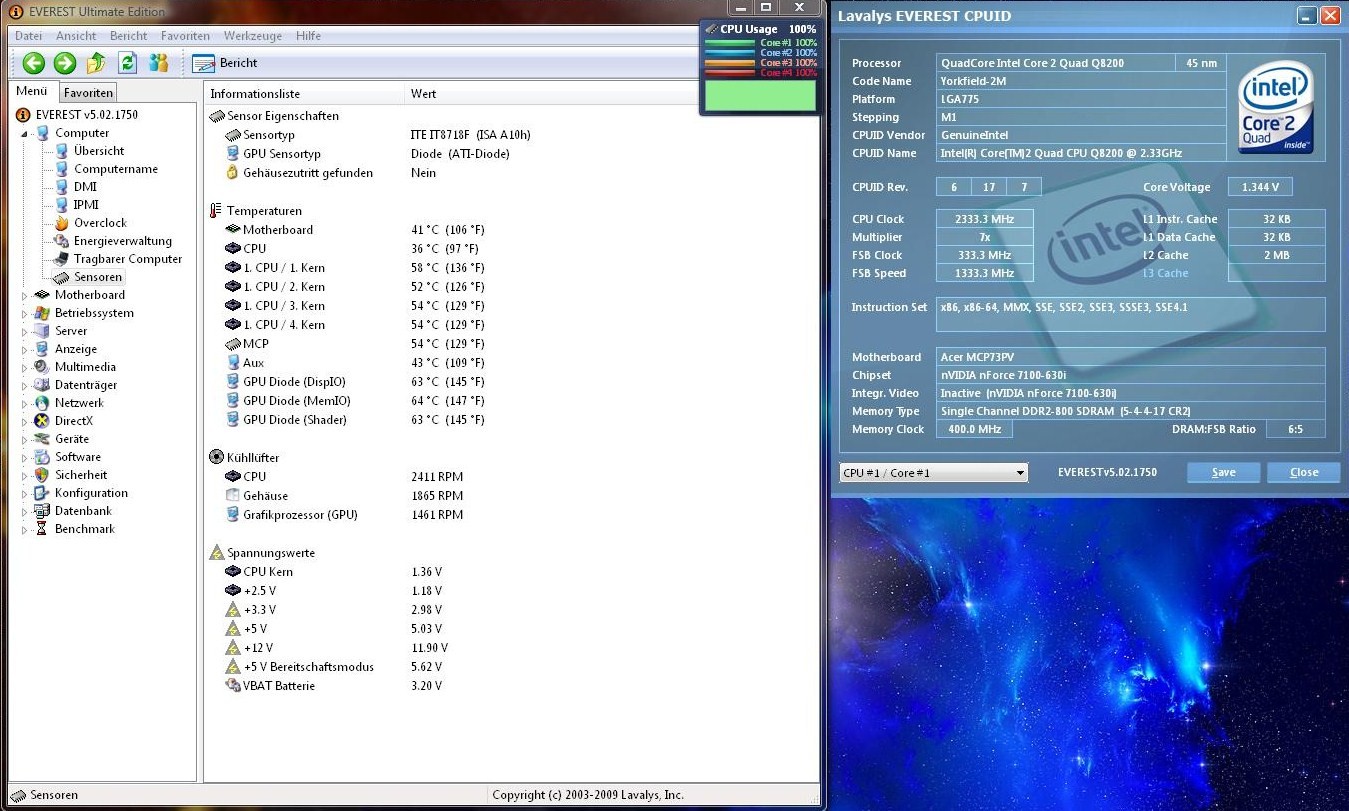Expand the Motherboard tree node
Image resolution: width=1349 pixels, height=811 pixels.
tap(26, 295)
